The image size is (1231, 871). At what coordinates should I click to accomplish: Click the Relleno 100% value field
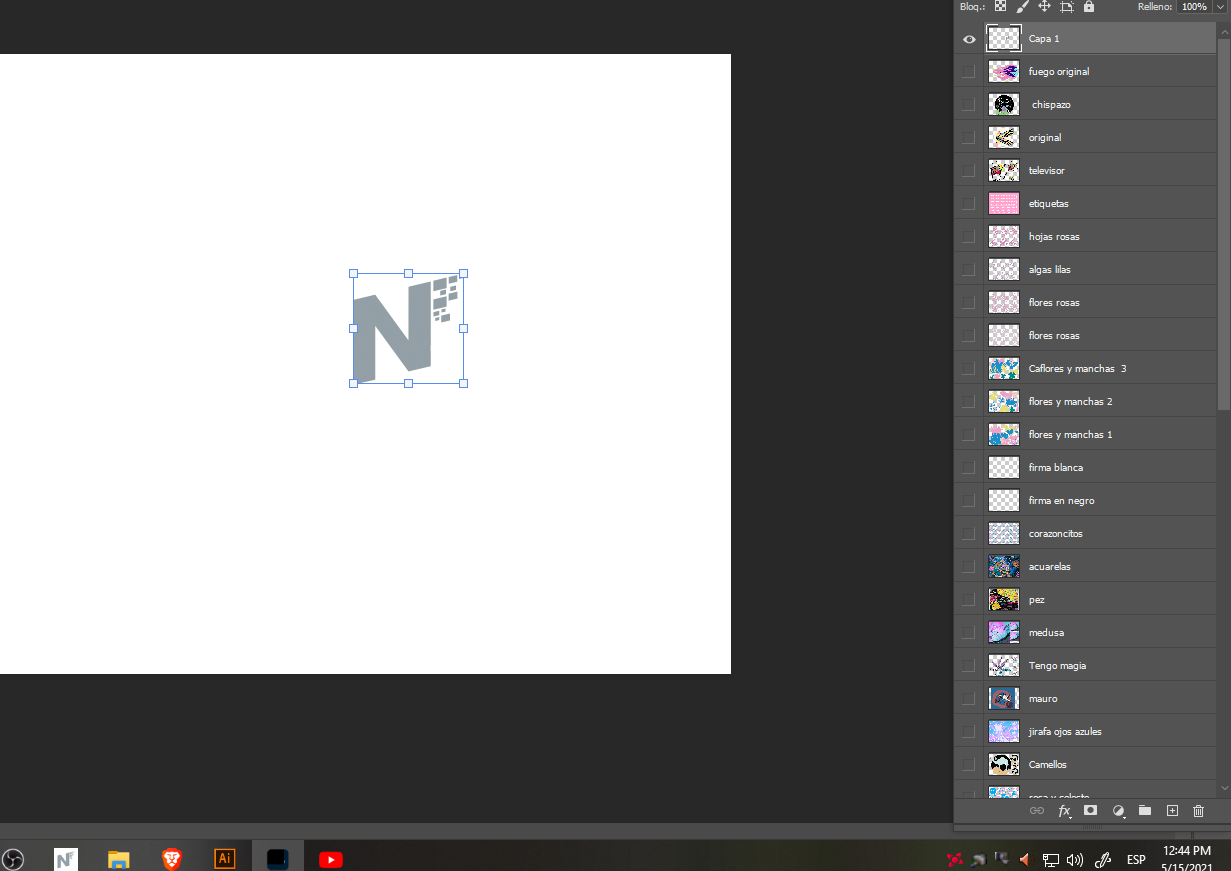point(1193,6)
